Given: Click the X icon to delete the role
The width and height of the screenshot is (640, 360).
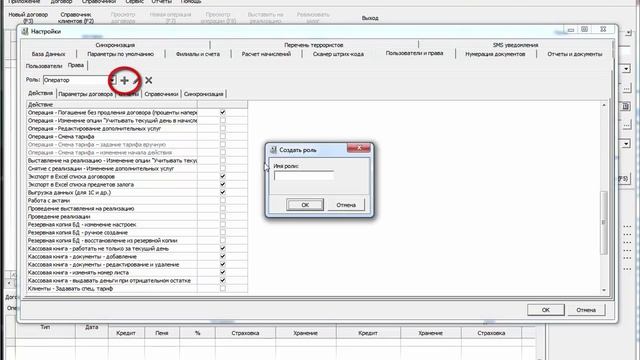Looking at the screenshot, I should click(149, 80).
